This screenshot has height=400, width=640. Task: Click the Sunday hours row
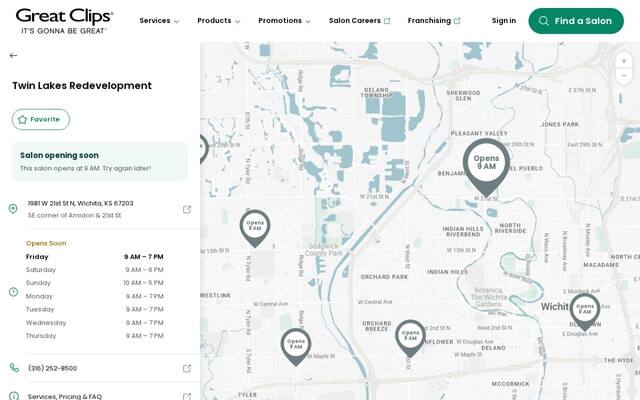click(94, 283)
